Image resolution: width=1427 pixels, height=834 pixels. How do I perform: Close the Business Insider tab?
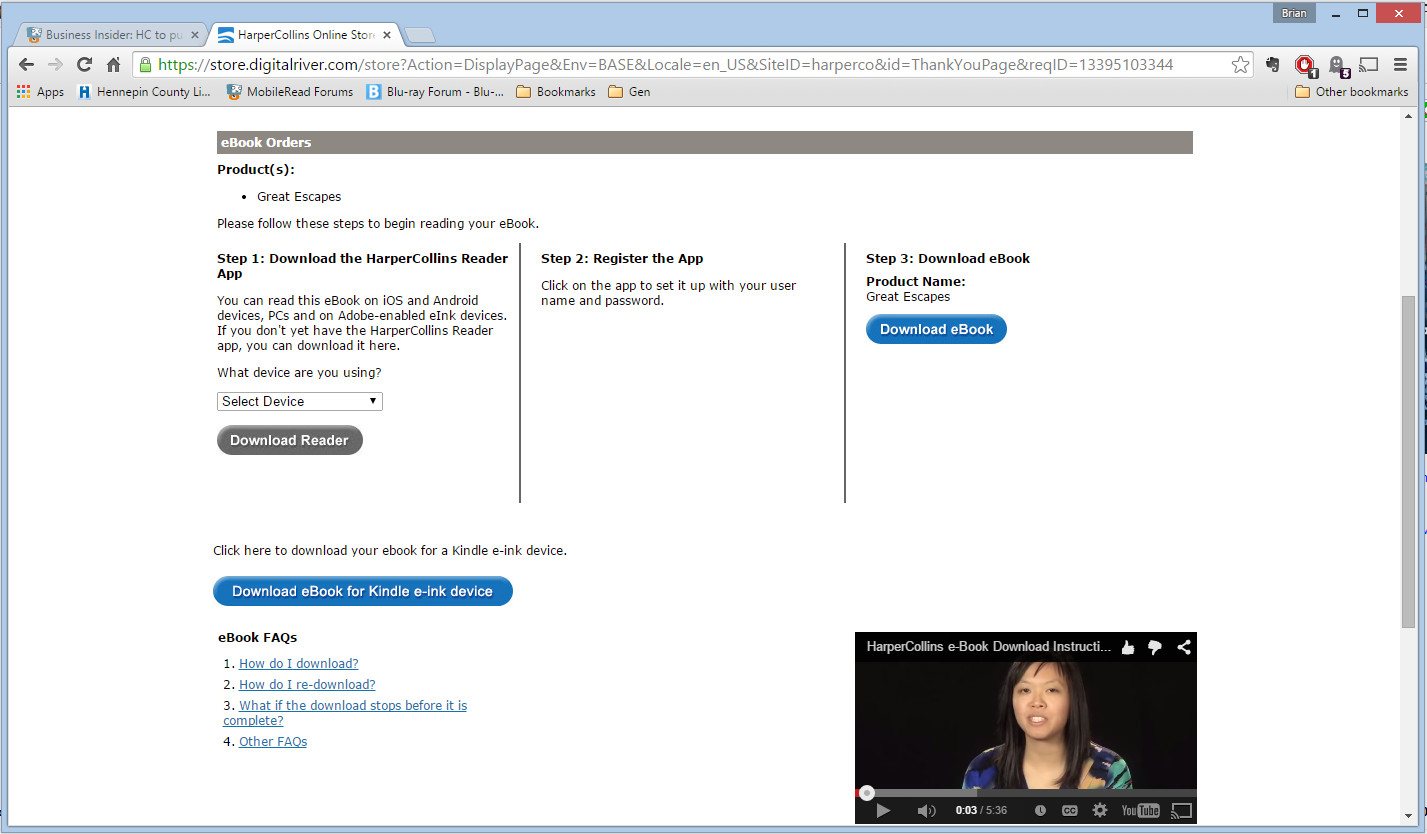[195, 35]
